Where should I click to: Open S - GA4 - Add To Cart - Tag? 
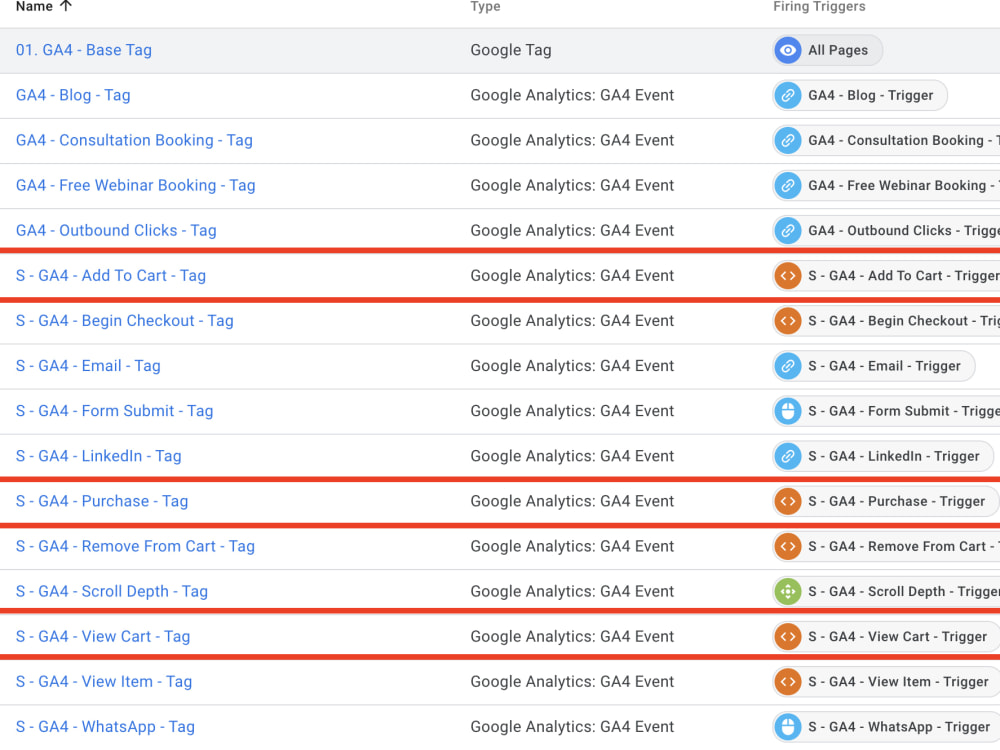tap(111, 276)
